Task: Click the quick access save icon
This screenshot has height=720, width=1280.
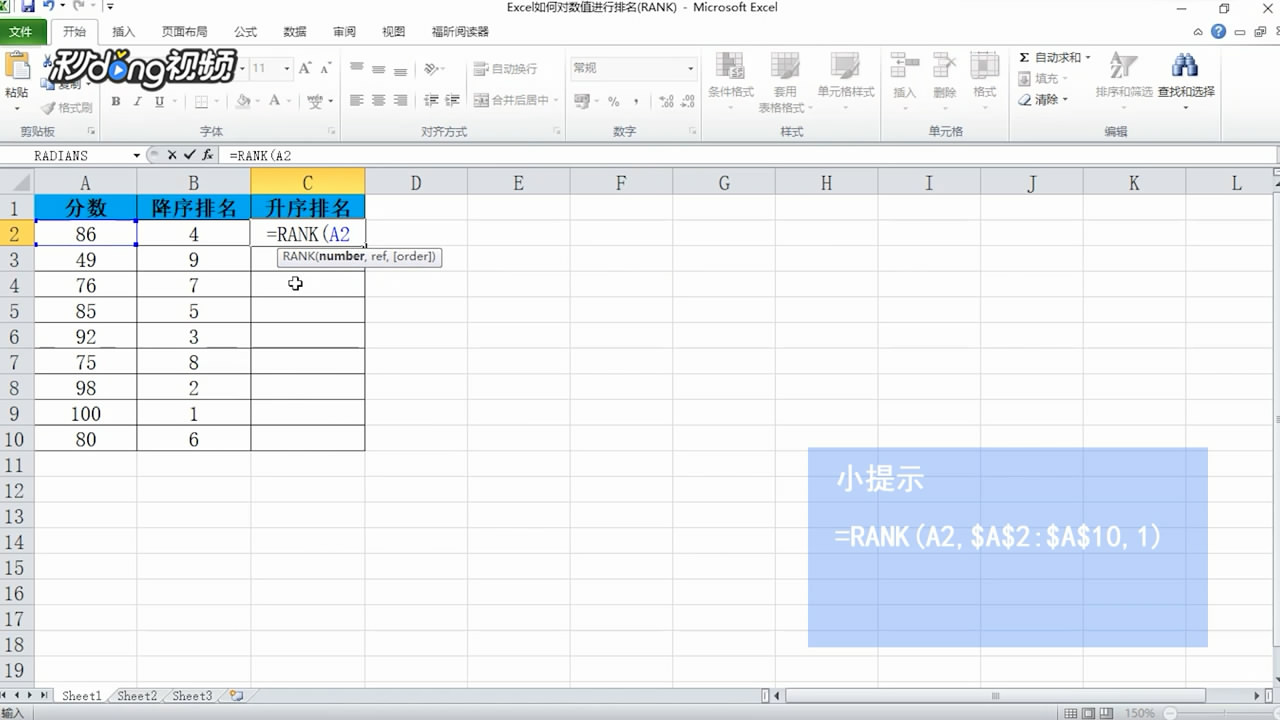Action: tap(28, 7)
